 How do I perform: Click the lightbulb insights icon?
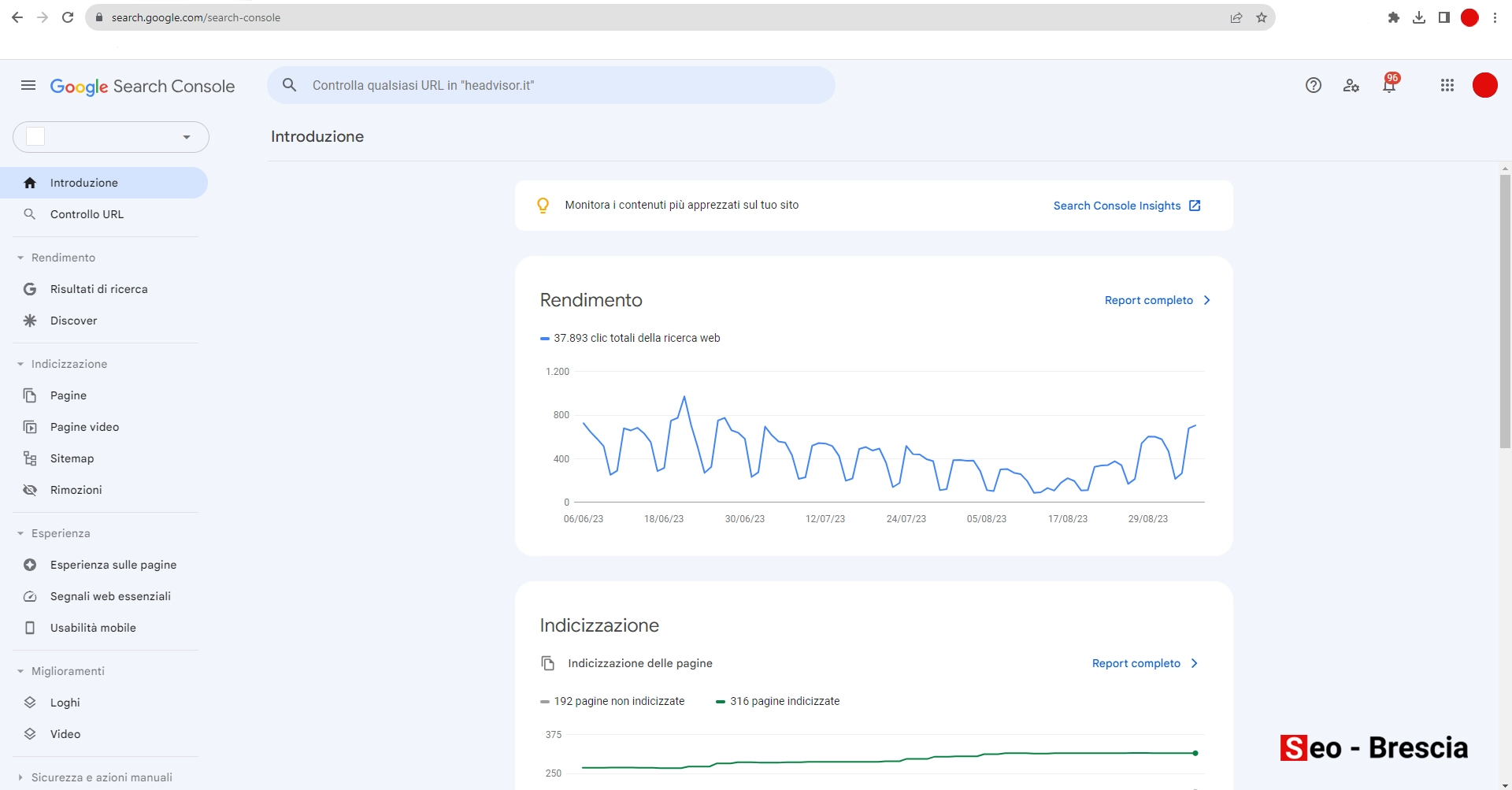click(543, 206)
